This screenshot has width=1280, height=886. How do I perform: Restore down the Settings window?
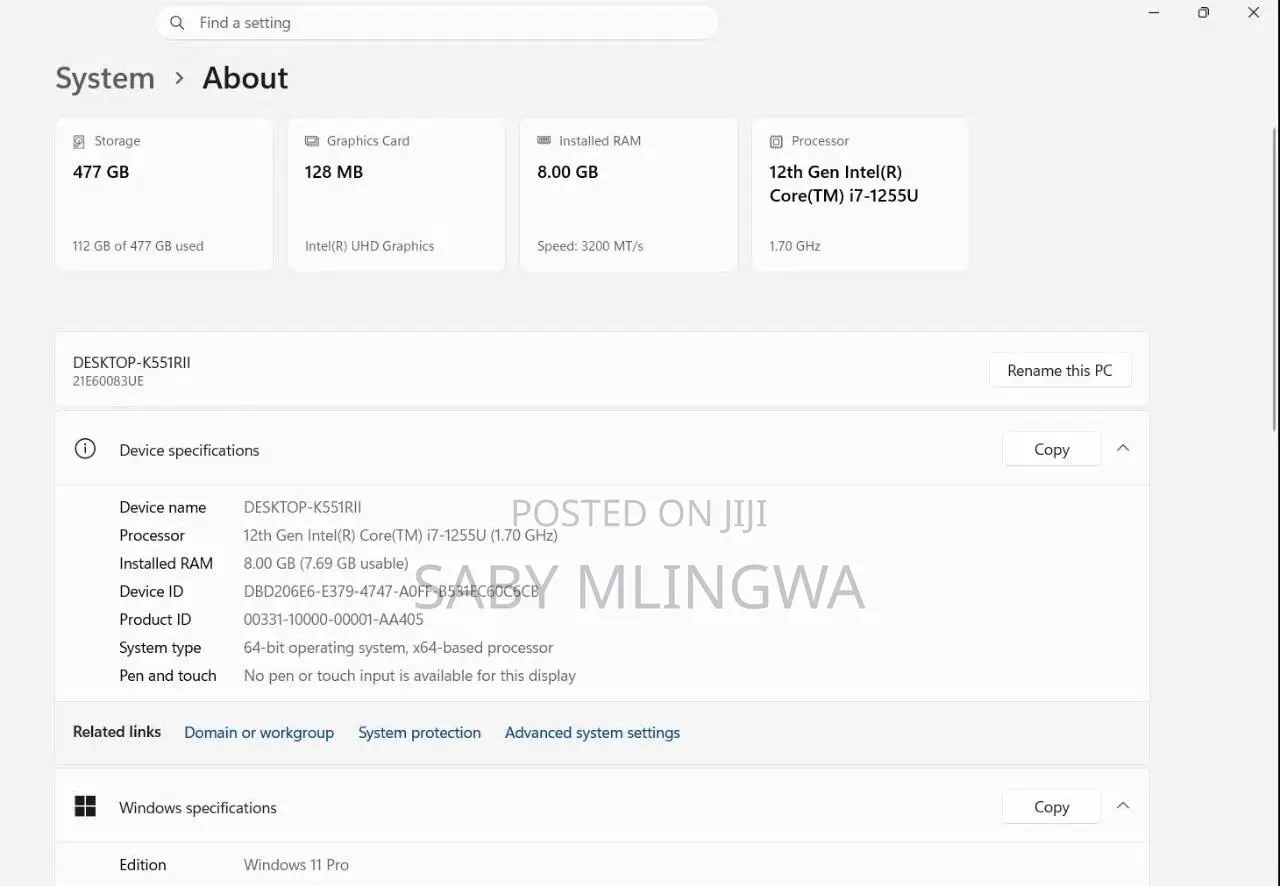coord(1204,13)
